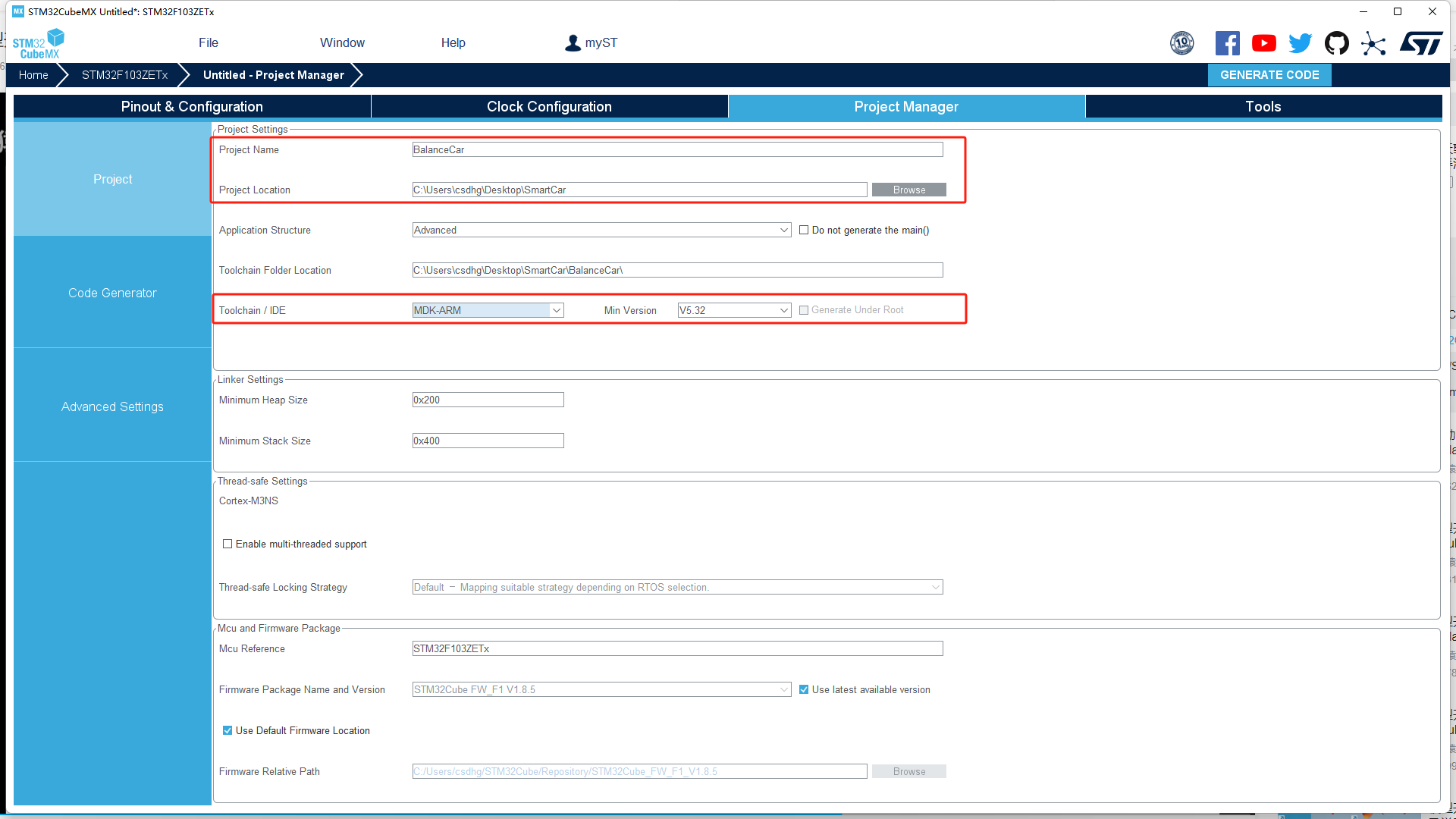
Task: Click the Toolchain Folder Location field
Action: tap(677, 271)
